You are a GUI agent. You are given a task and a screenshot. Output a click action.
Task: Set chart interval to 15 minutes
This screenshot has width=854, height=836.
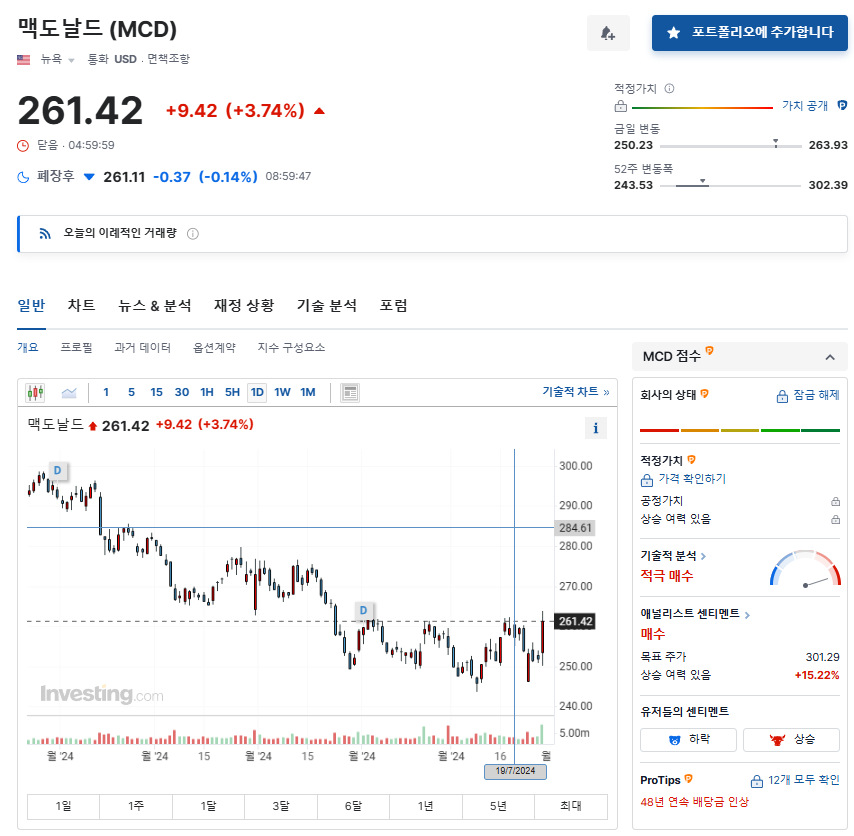[156, 392]
